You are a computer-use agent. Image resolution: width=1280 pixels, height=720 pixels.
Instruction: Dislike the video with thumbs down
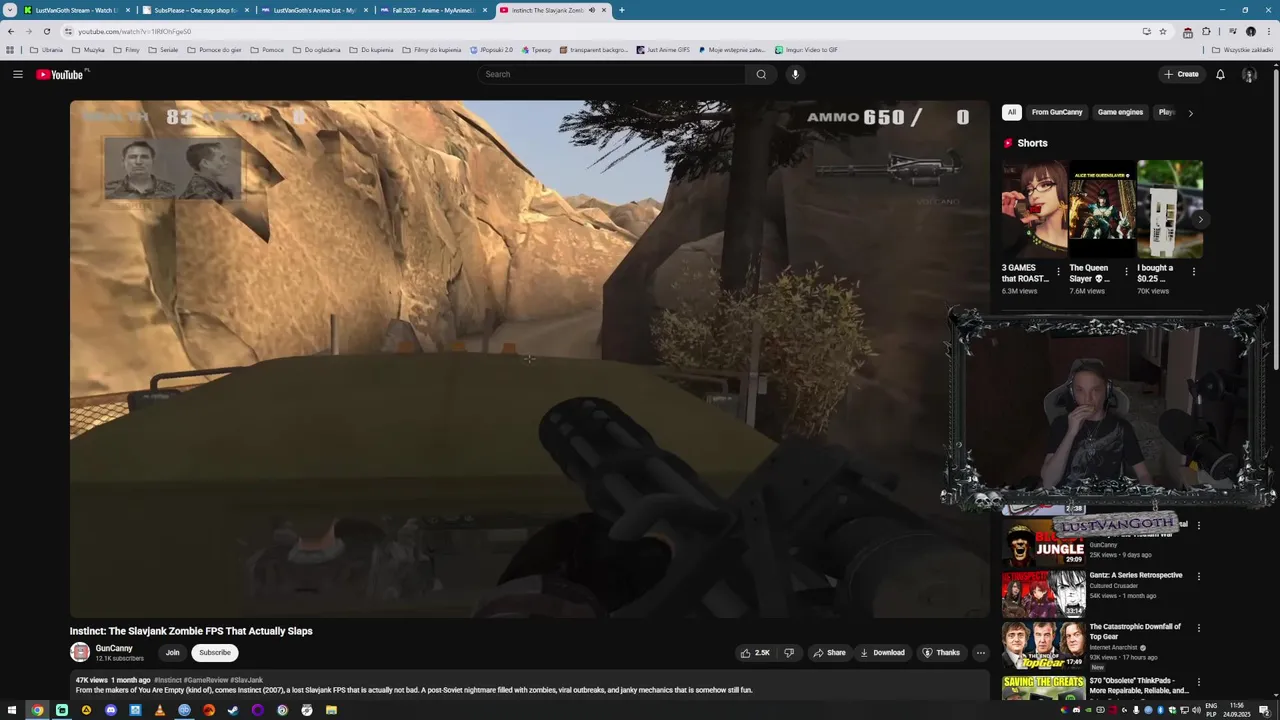click(789, 653)
